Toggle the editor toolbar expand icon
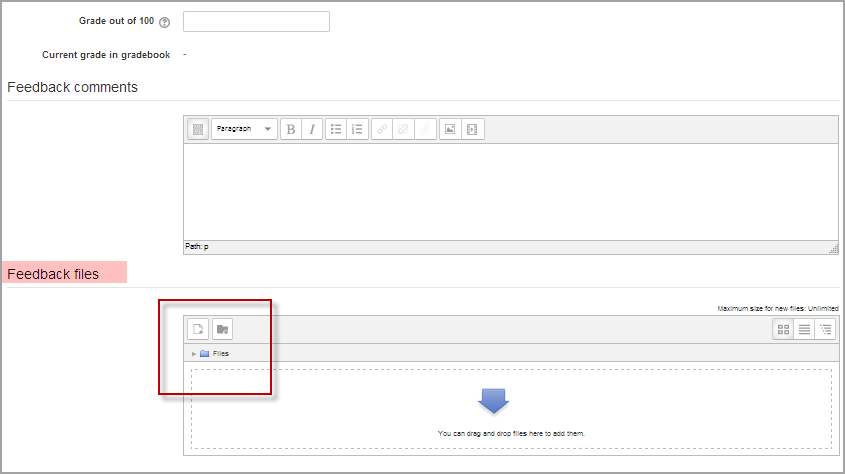Screen dimensions: 845x474 point(198,129)
